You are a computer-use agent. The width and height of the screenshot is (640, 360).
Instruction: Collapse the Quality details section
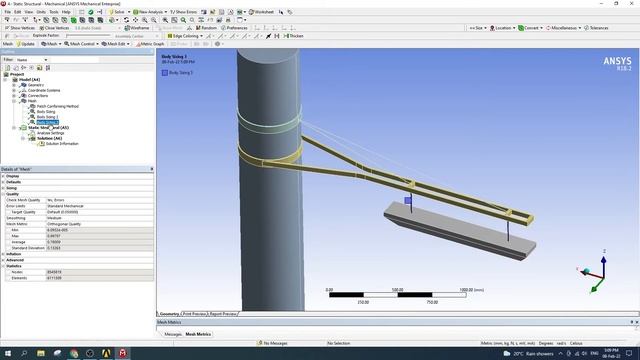tap(3, 194)
